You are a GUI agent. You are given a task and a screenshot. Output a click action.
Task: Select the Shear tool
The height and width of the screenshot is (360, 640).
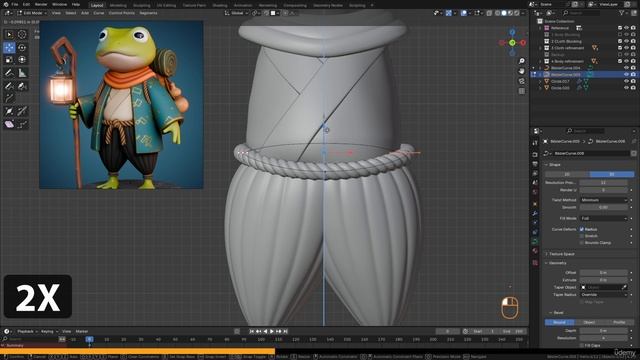[x=9, y=124]
